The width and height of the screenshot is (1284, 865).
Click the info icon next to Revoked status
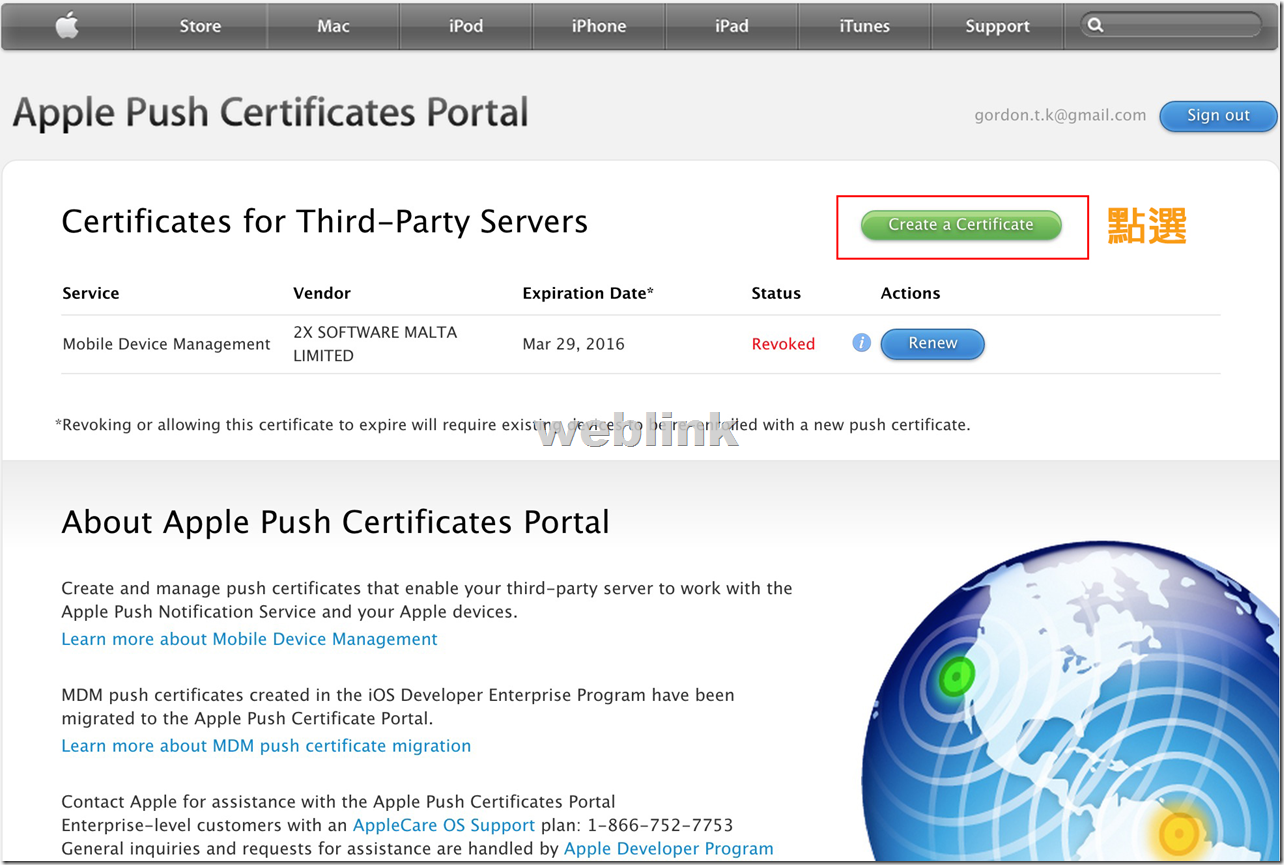[x=861, y=343]
